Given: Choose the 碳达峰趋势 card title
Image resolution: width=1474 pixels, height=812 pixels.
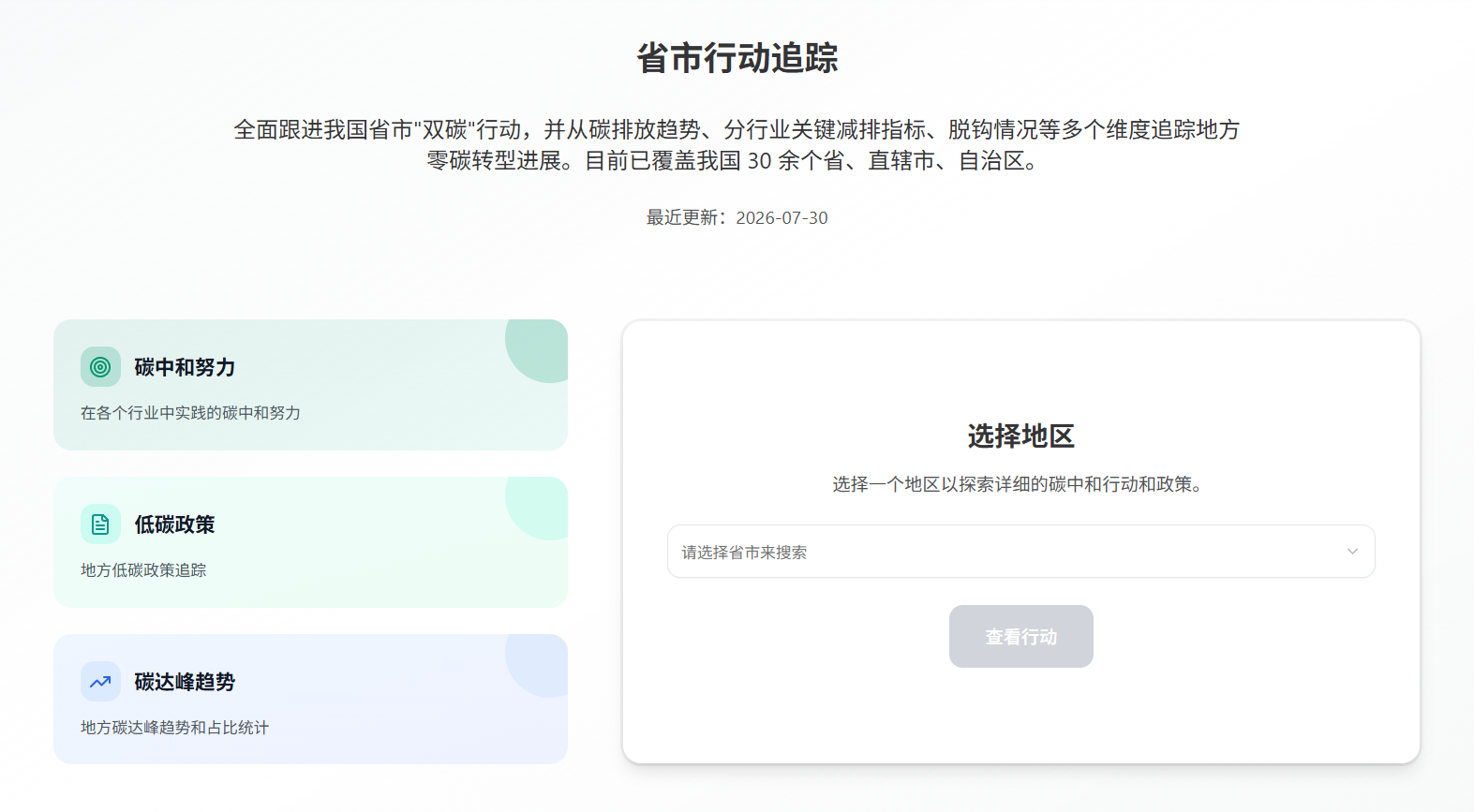Looking at the screenshot, I should (185, 682).
